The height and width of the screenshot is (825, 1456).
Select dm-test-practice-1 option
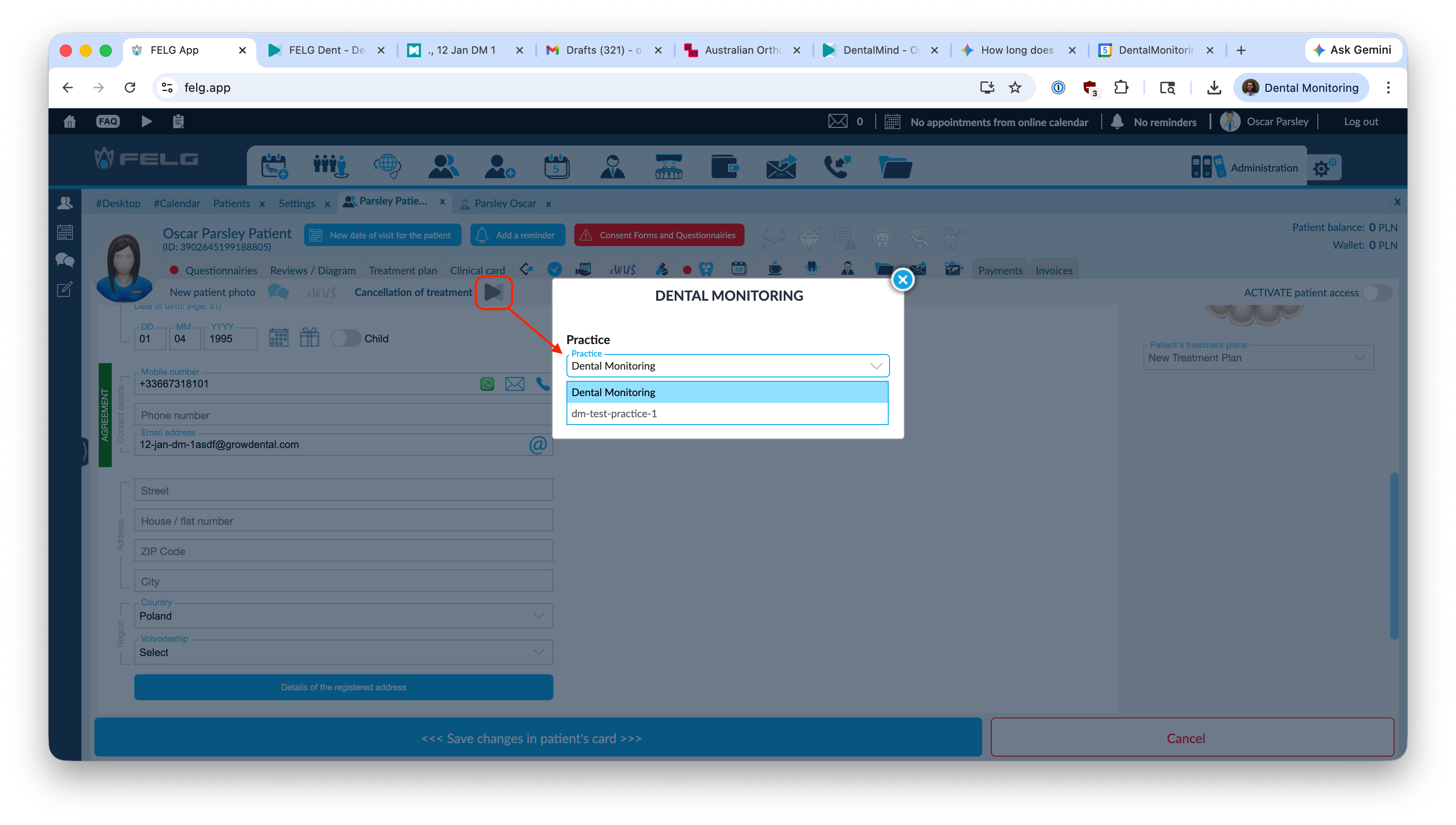point(727,414)
